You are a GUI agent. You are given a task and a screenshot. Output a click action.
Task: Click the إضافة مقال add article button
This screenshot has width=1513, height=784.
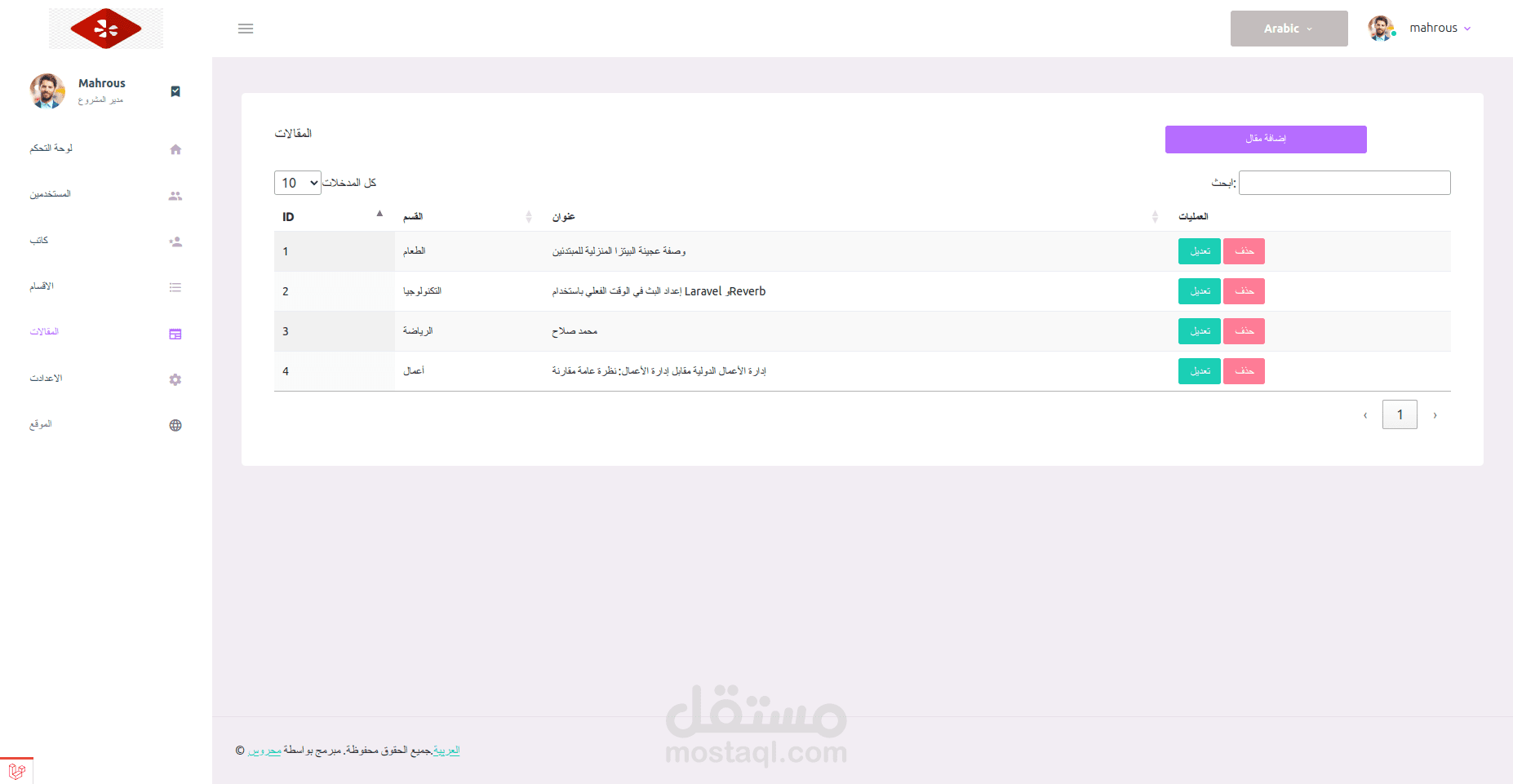1266,140
